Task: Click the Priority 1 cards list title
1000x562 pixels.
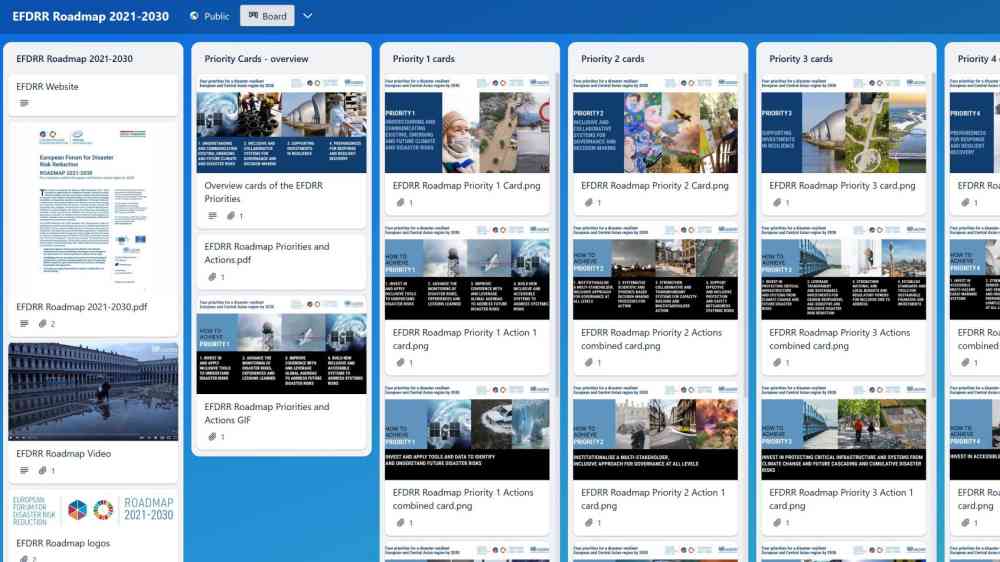Action: point(423,59)
